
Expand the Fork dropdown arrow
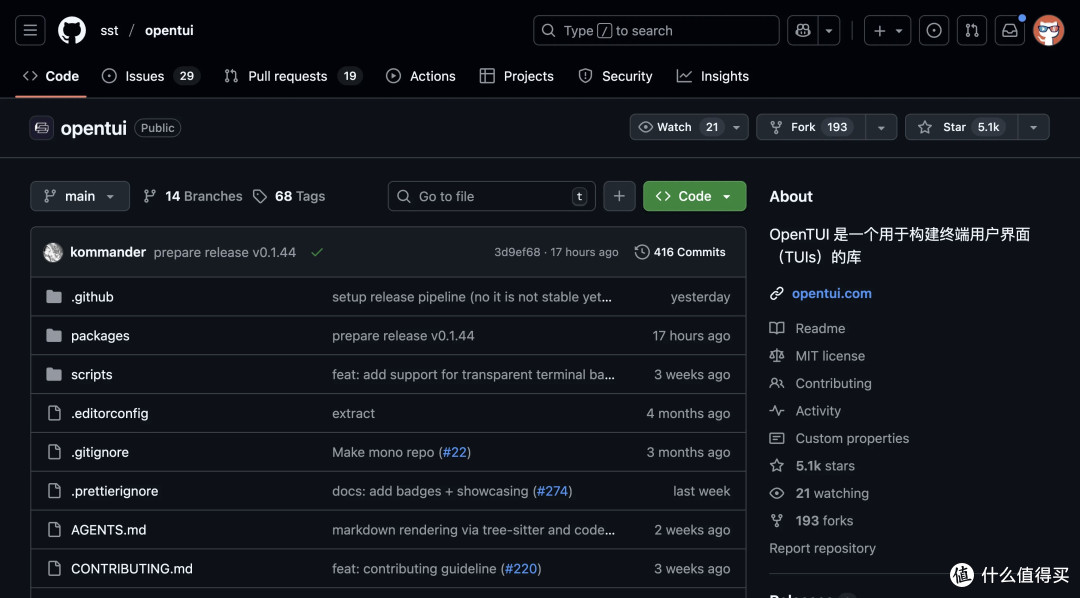(881, 127)
